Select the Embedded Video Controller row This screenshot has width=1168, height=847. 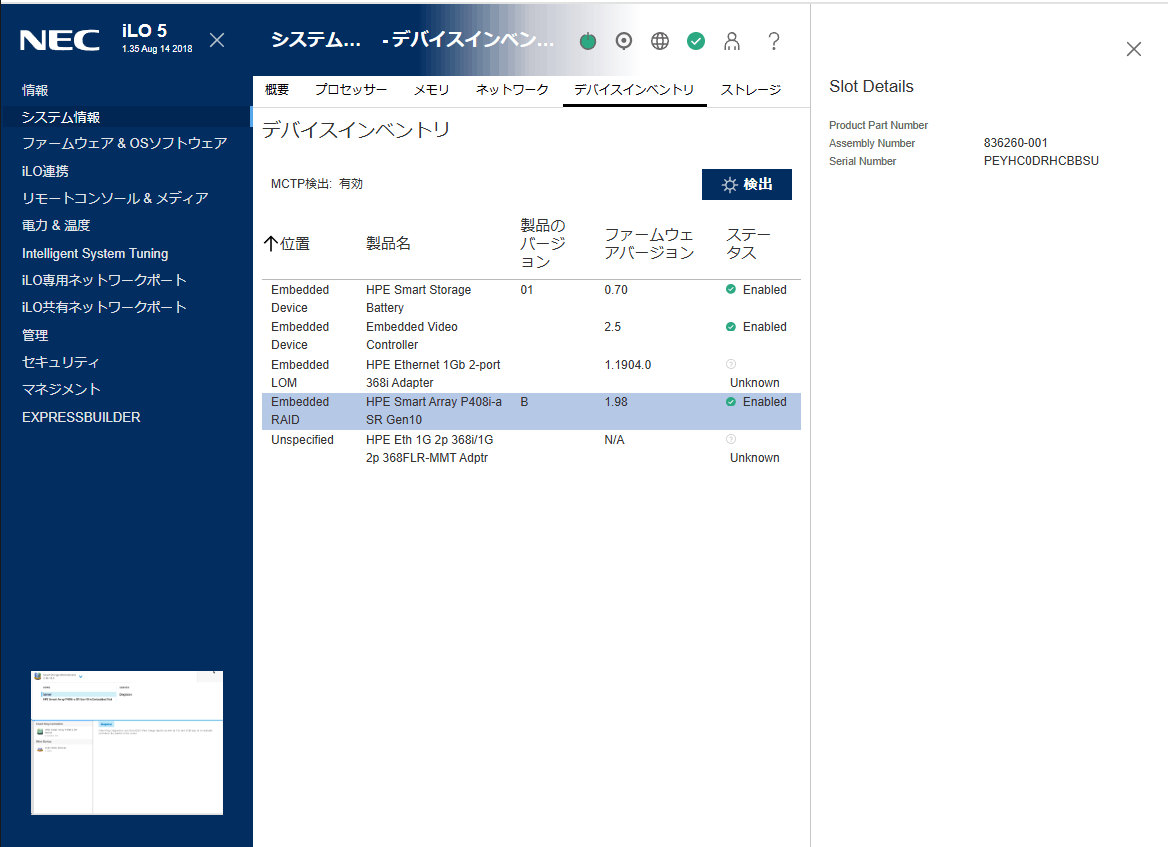coord(531,336)
